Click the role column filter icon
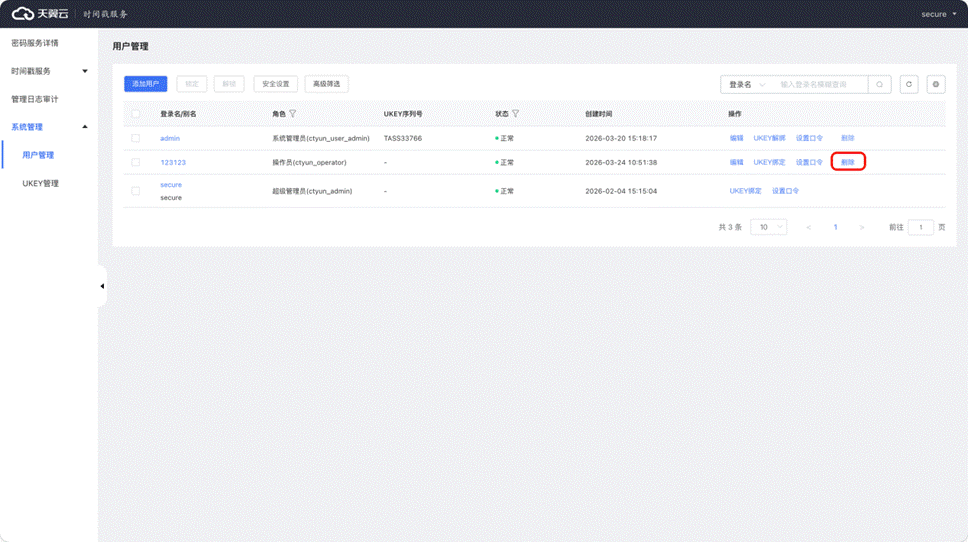968x542 pixels. (293, 114)
